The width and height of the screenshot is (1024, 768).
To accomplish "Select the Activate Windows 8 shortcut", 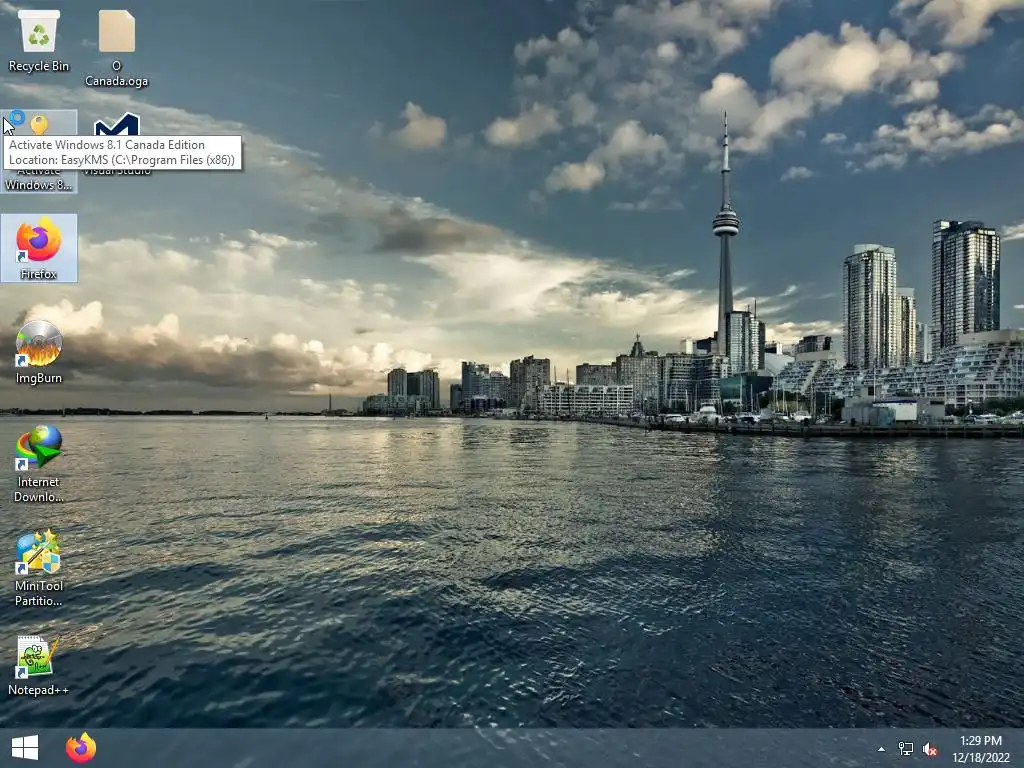I will (39, 152).
